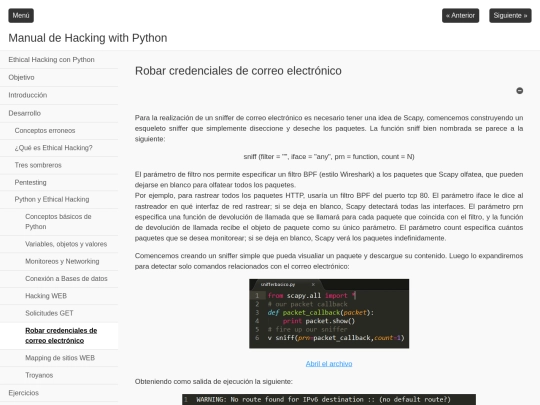Screen dimensions: 540x405
Task: Open Conceptos básicos de Python entry
Action: 59,222
